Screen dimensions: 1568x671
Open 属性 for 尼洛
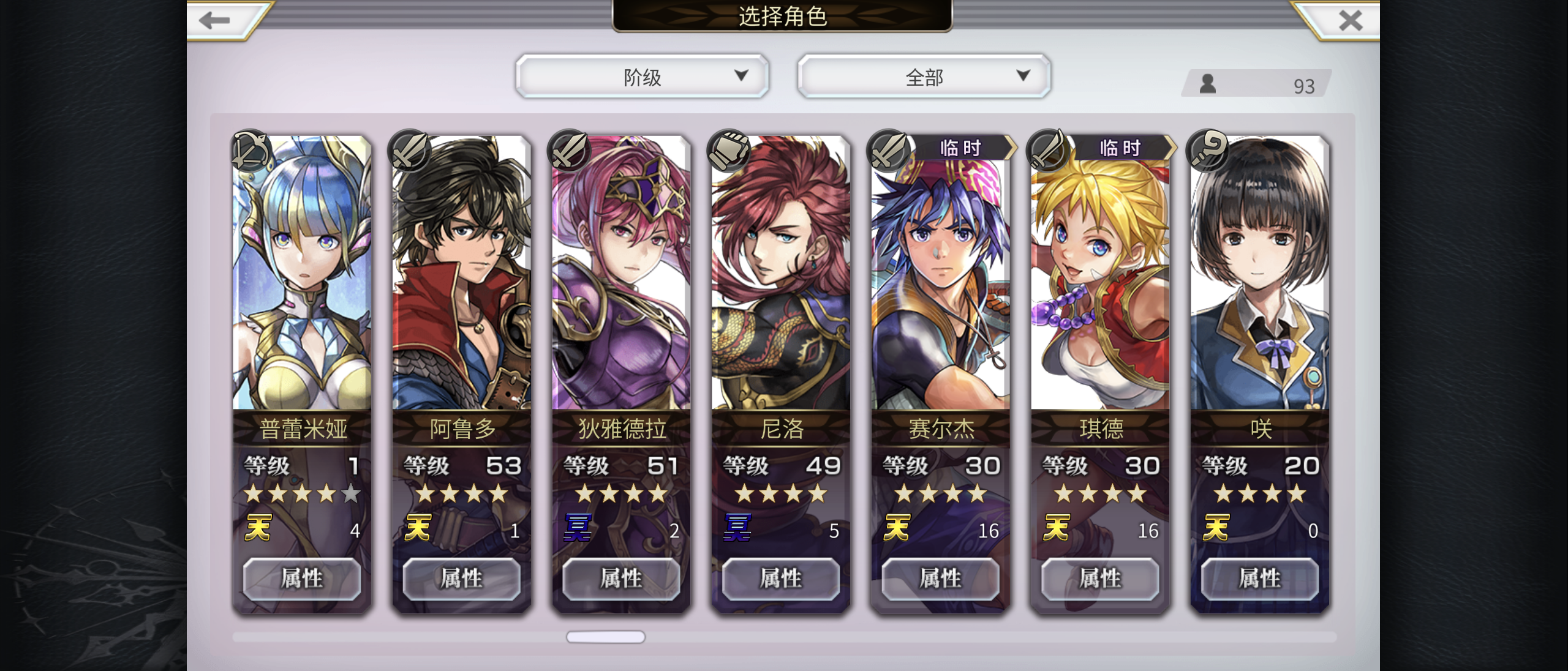click(781, 579)
